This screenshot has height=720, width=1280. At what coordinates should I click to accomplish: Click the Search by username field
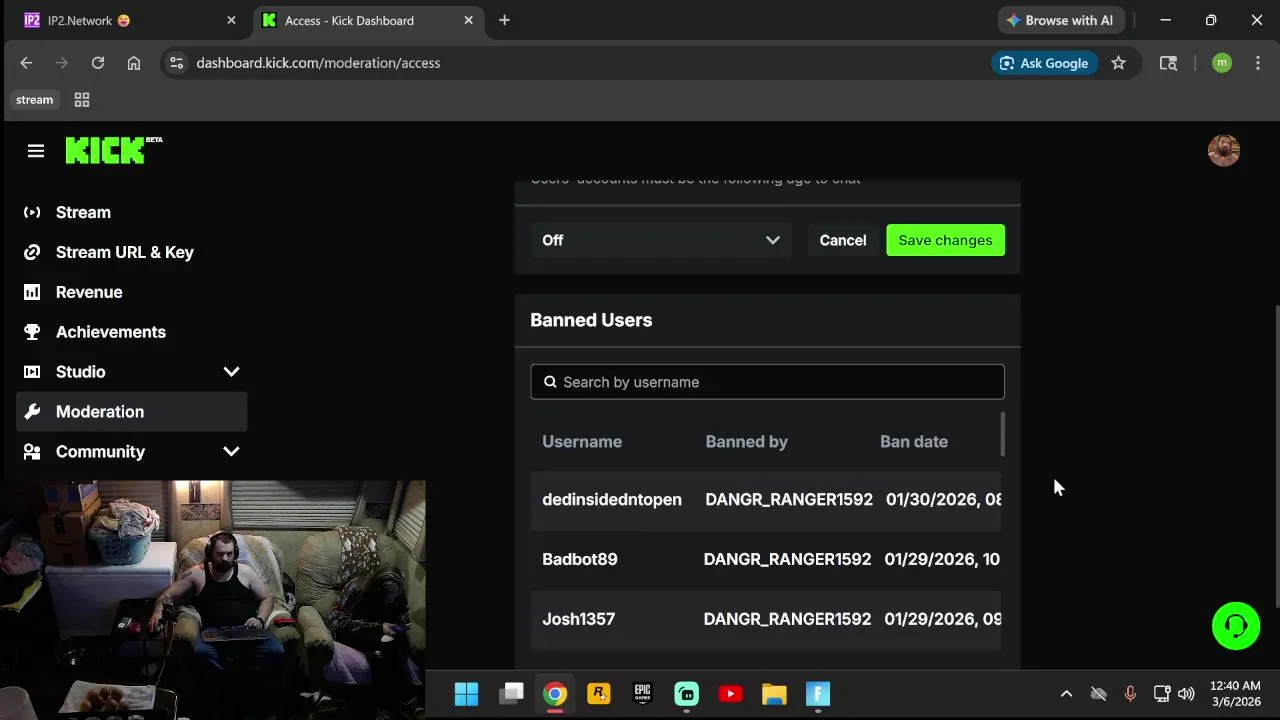click(767, 382)
